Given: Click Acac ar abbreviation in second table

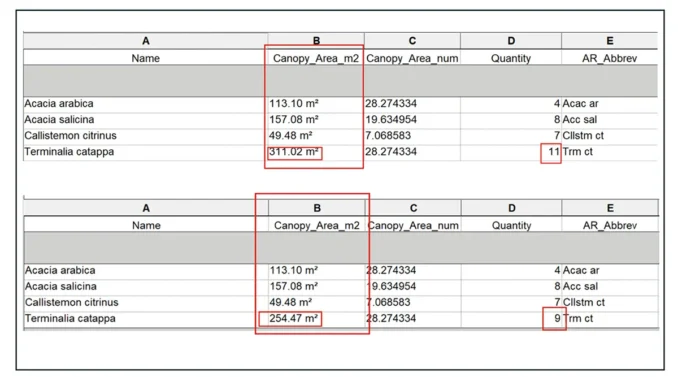Looking at the screenshot, I should [581, 270].
